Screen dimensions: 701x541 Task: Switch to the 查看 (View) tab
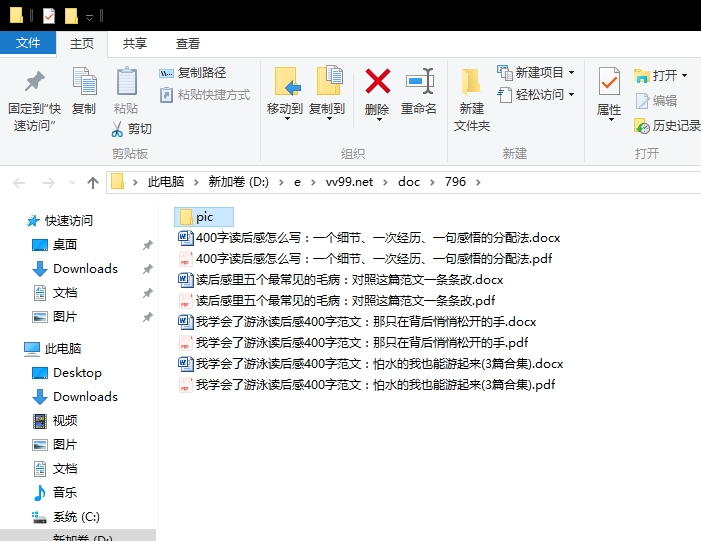click(188, 43)
